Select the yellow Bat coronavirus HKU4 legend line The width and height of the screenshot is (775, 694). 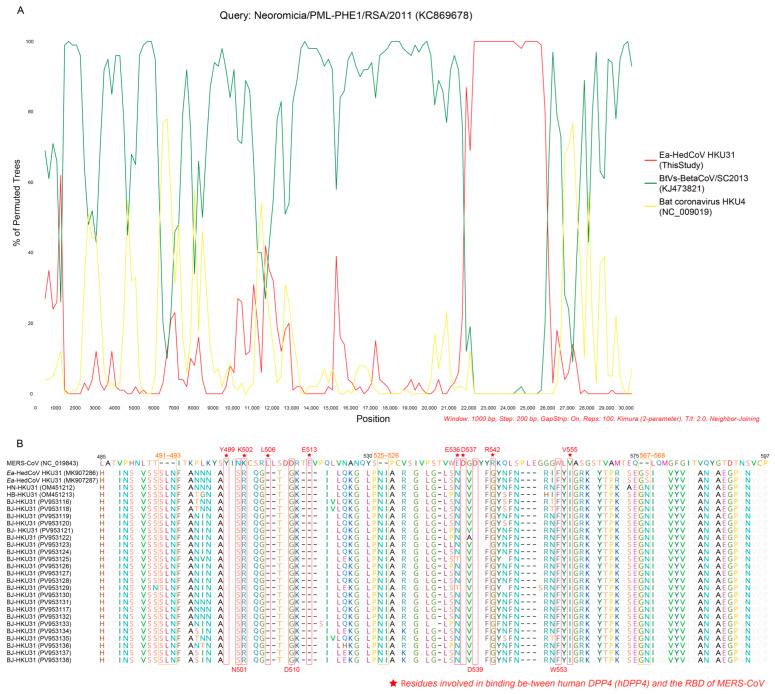[x=649, y=207]
